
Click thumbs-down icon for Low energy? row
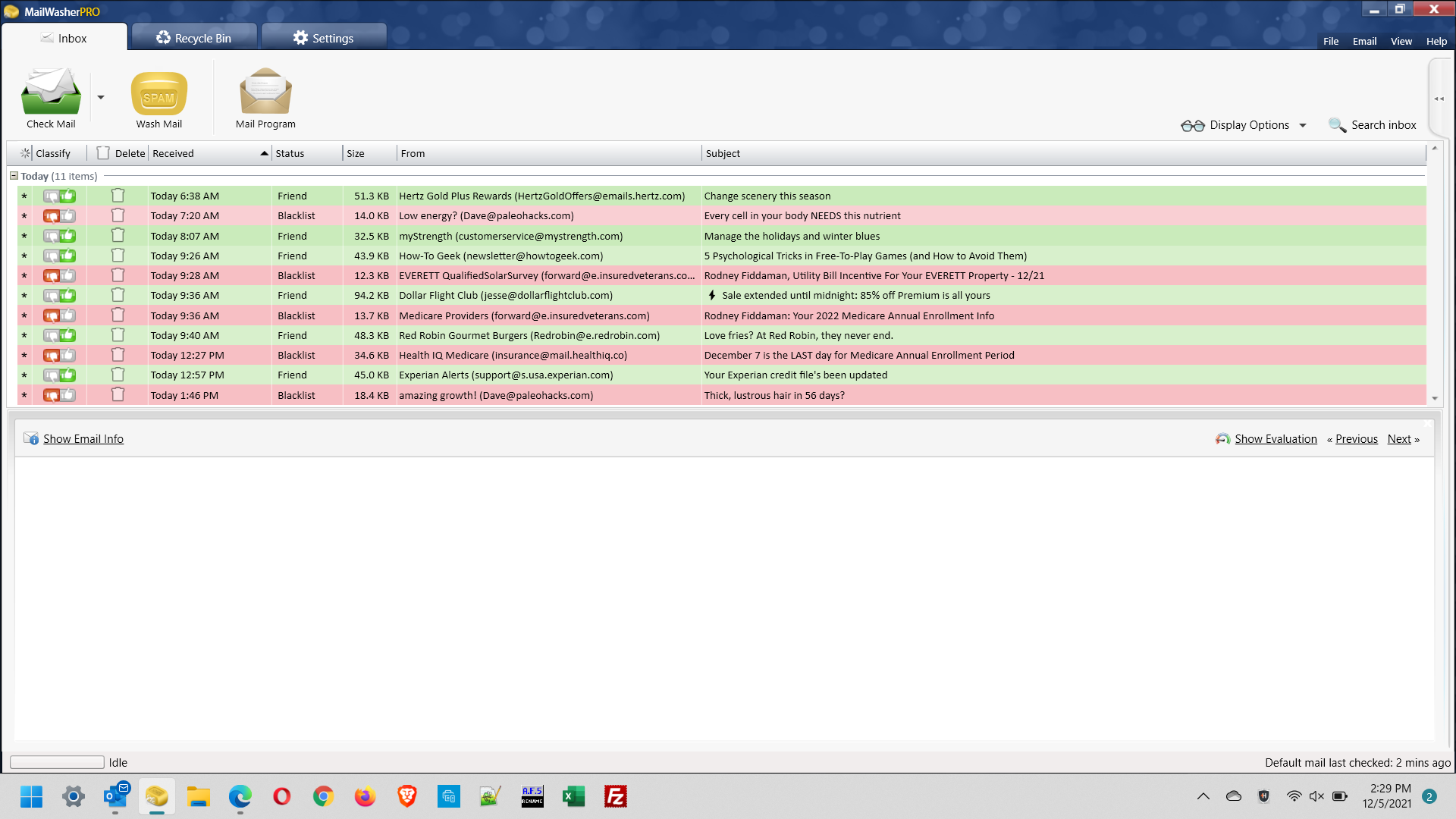(51, 216)
